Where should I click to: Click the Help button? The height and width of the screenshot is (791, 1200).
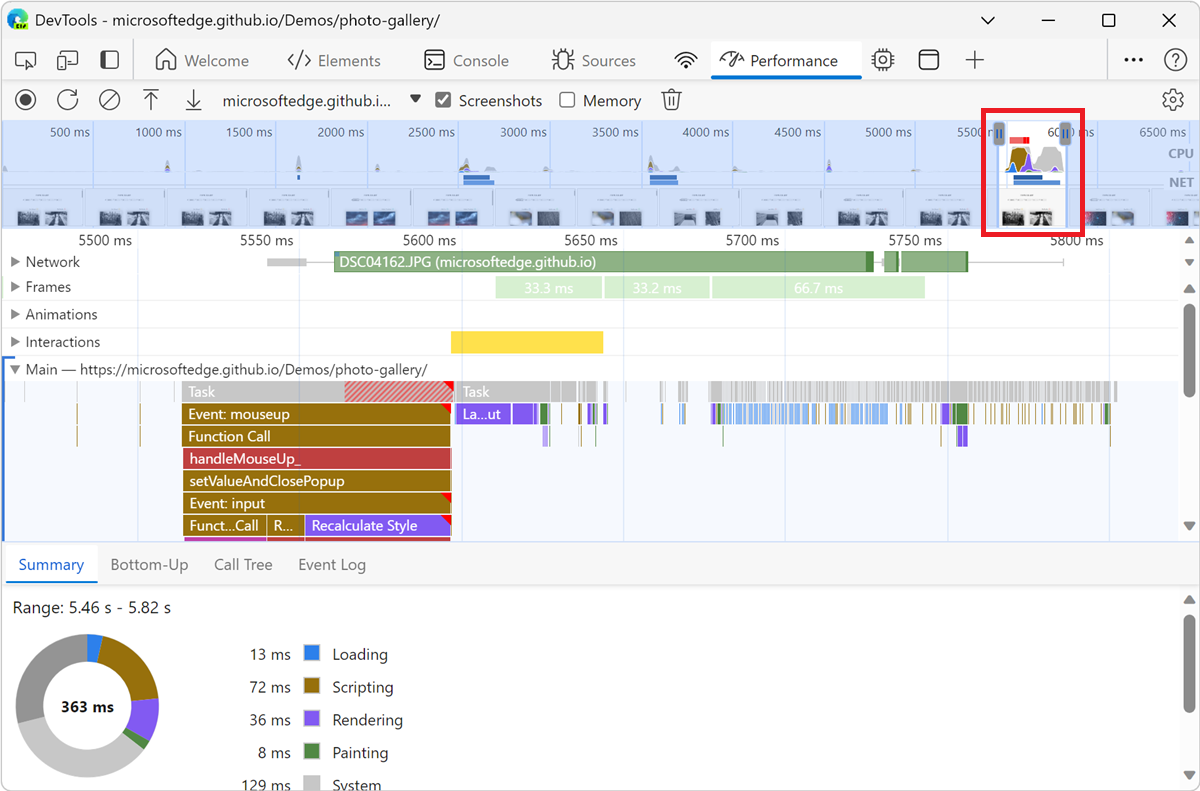pos(1173,60)
